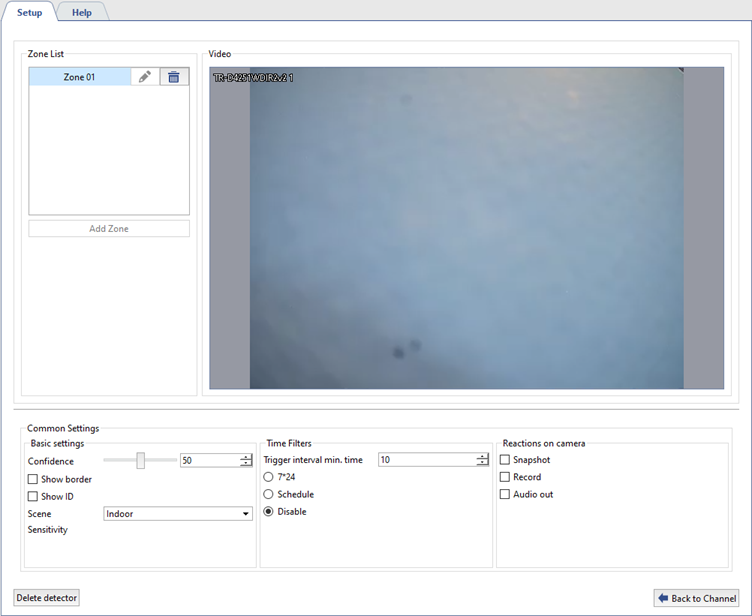752x616 pixels.
Task: Enable the Show ID checkbox
Action: [33, 497]
